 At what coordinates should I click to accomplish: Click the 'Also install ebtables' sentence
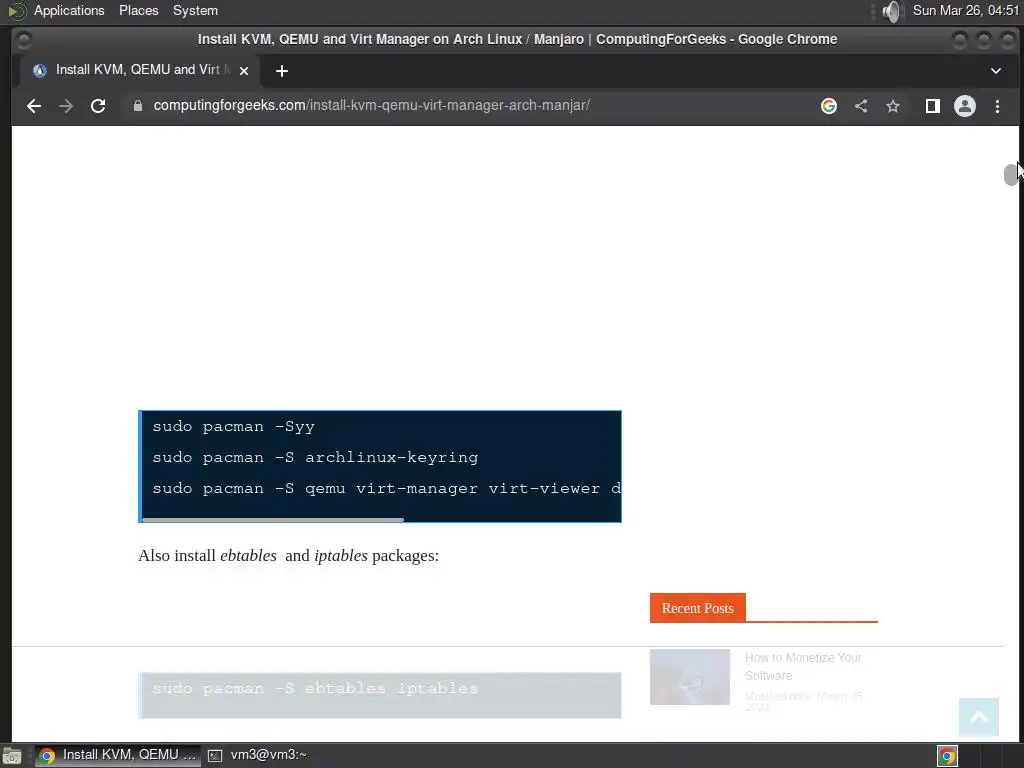tap(288, 556)
